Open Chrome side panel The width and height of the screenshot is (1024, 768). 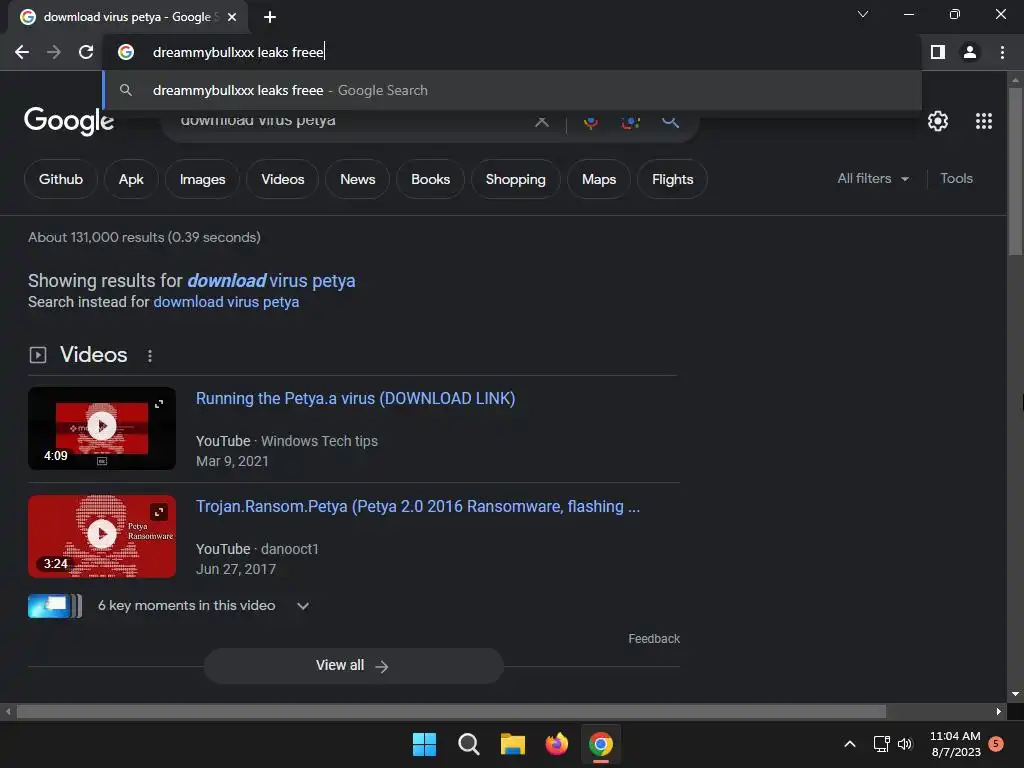click(x=938, y=52)
